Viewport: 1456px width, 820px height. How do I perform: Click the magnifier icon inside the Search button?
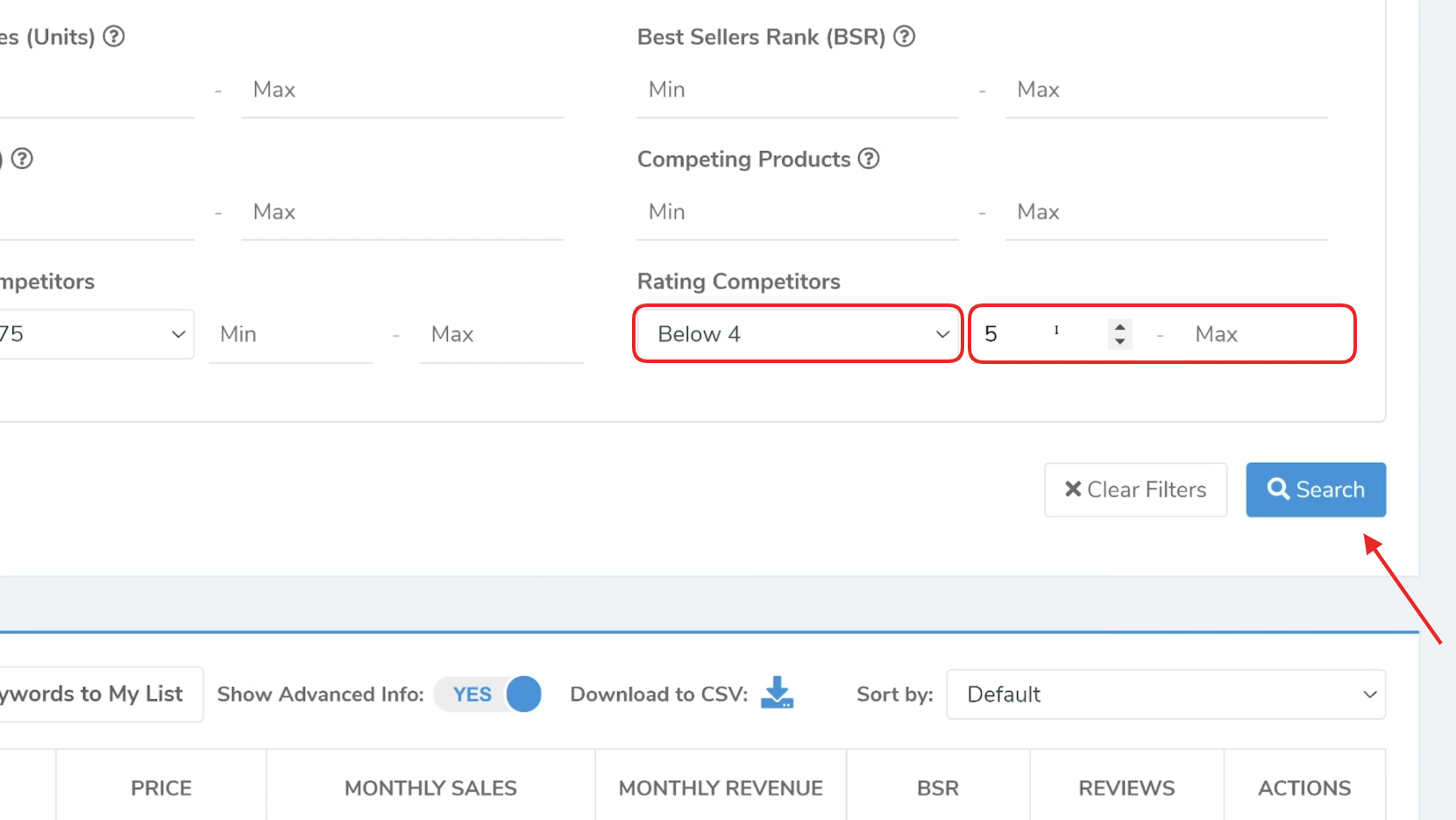point(1278,489)
